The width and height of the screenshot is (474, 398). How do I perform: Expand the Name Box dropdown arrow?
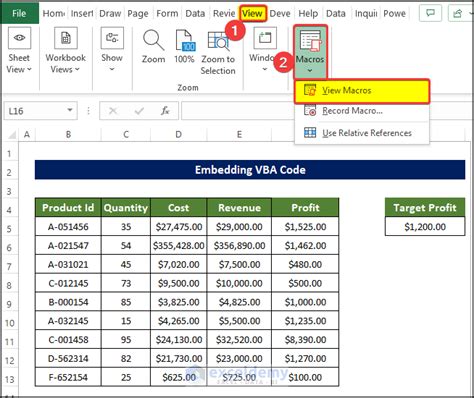point(70,110)
